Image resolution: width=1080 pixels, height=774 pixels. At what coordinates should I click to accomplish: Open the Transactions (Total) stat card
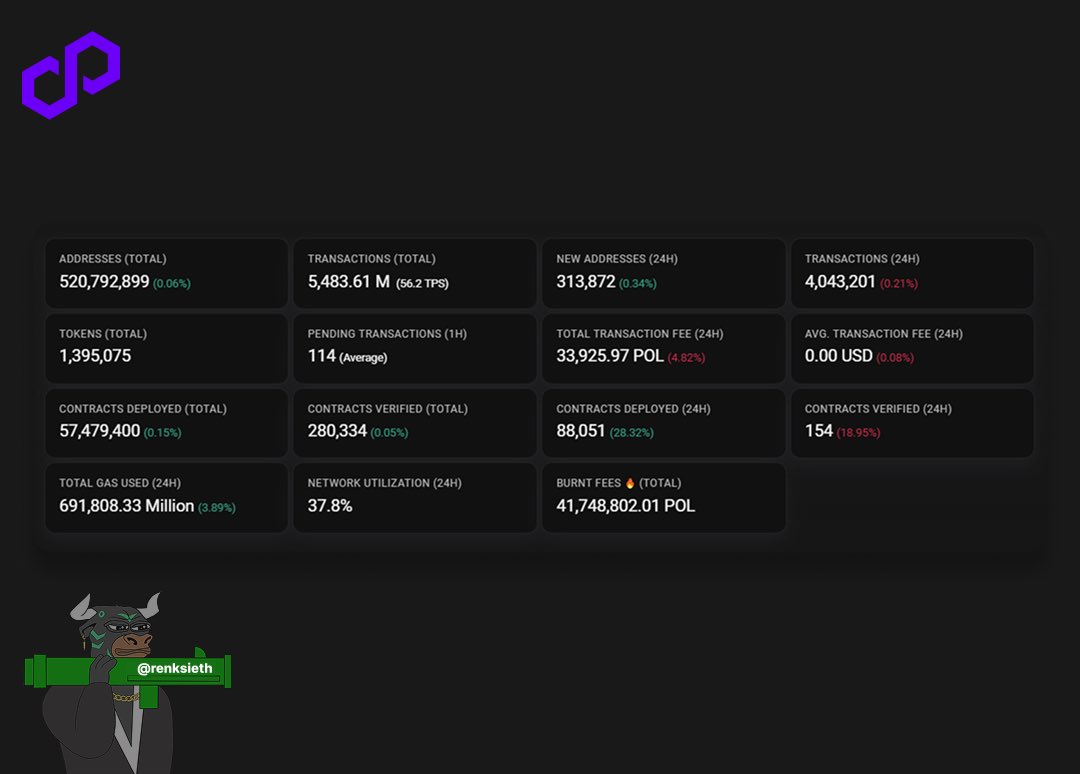click(414, 272)
